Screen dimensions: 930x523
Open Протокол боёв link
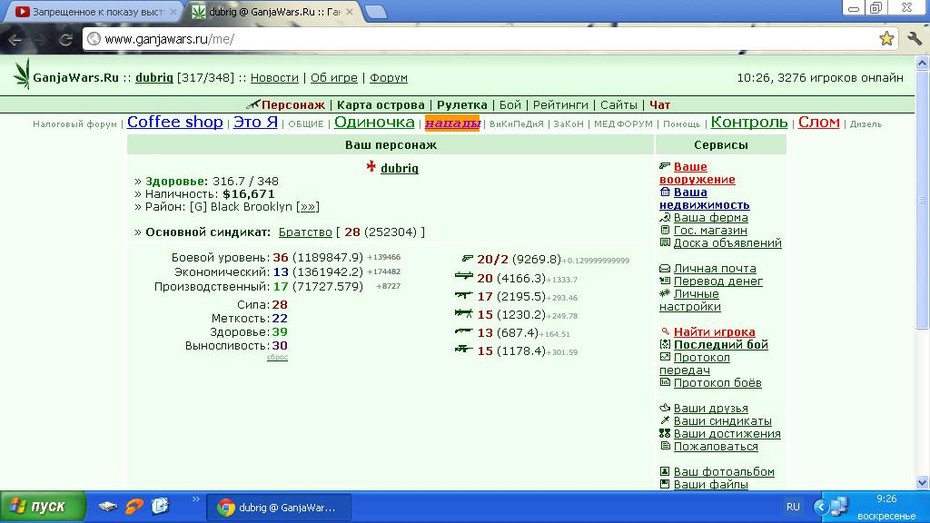point(718,382)
